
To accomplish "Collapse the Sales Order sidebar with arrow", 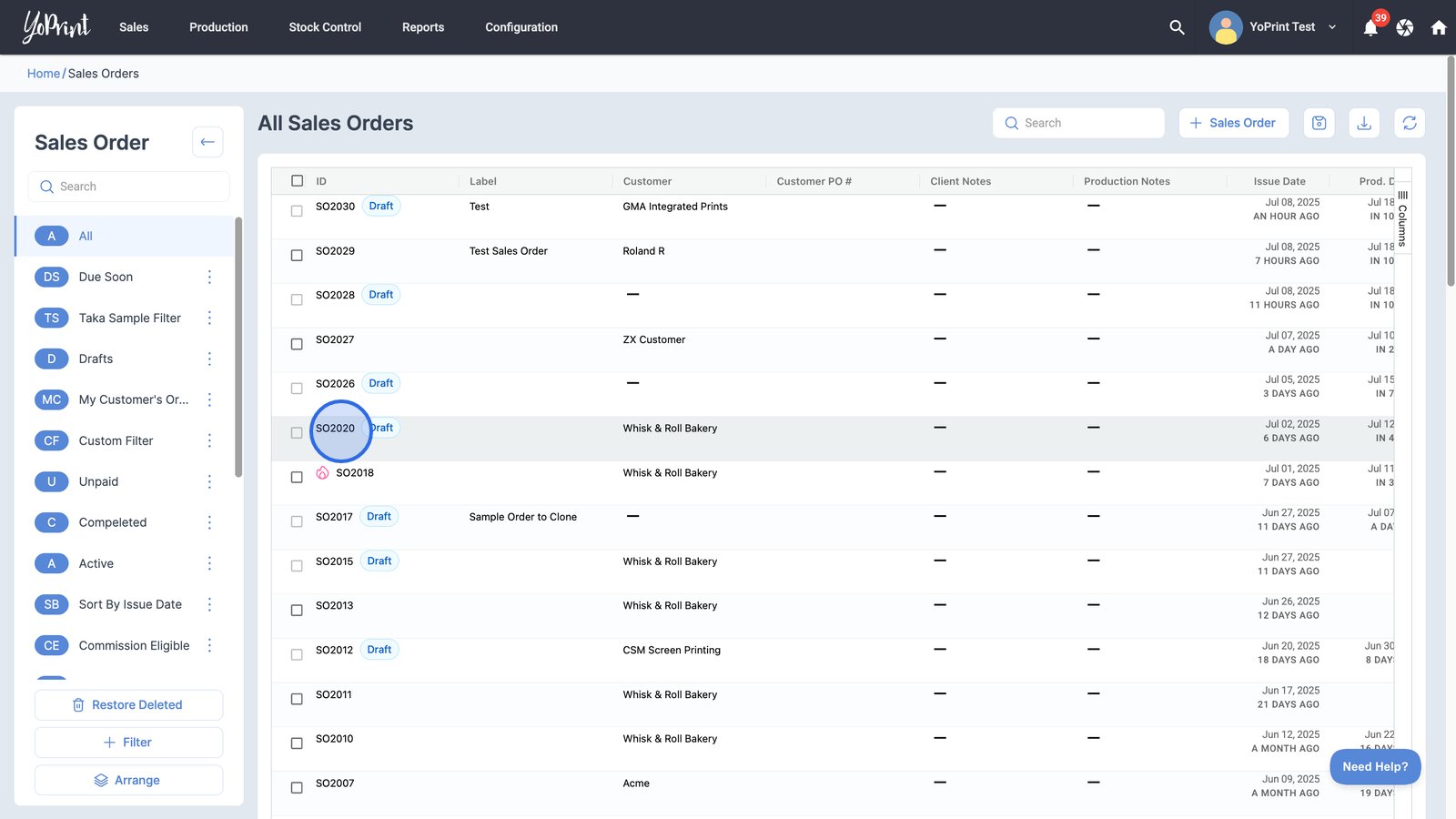I will [207, 142].
